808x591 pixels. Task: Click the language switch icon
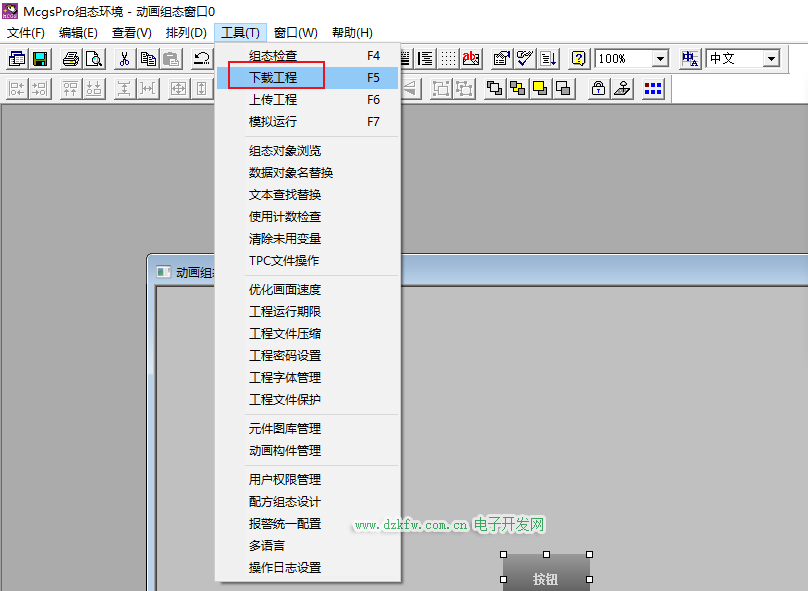coord(690,59)
